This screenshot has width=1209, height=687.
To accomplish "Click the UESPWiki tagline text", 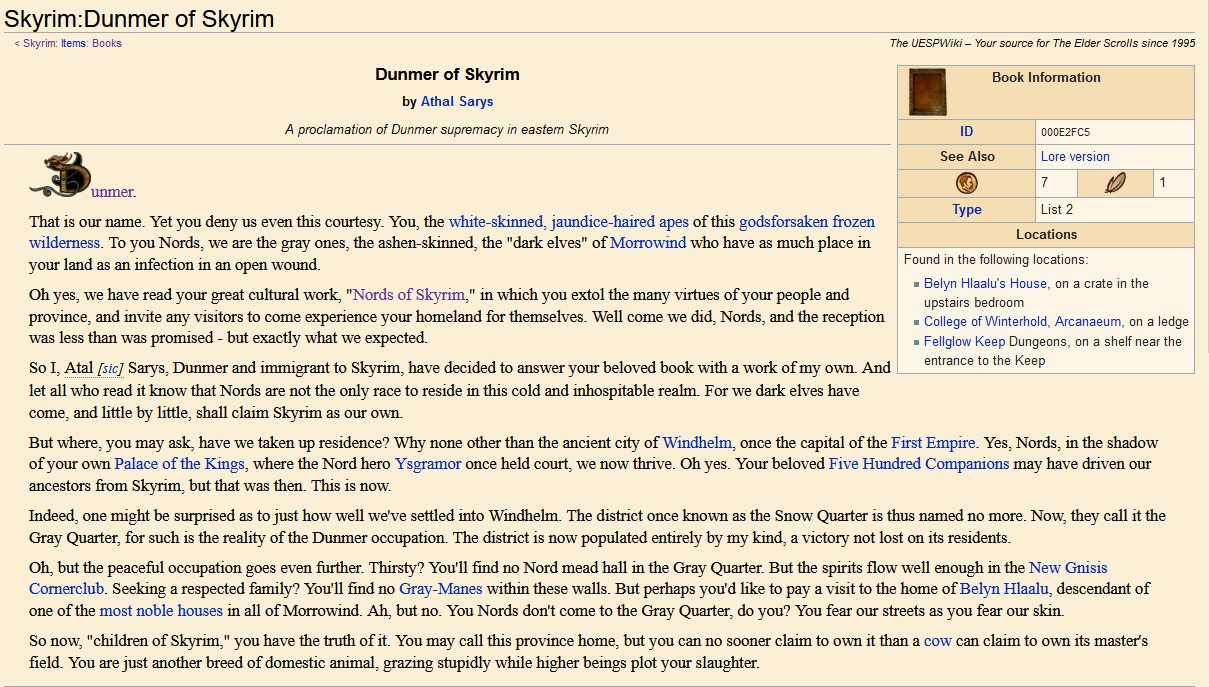I will pos(1042,43).
